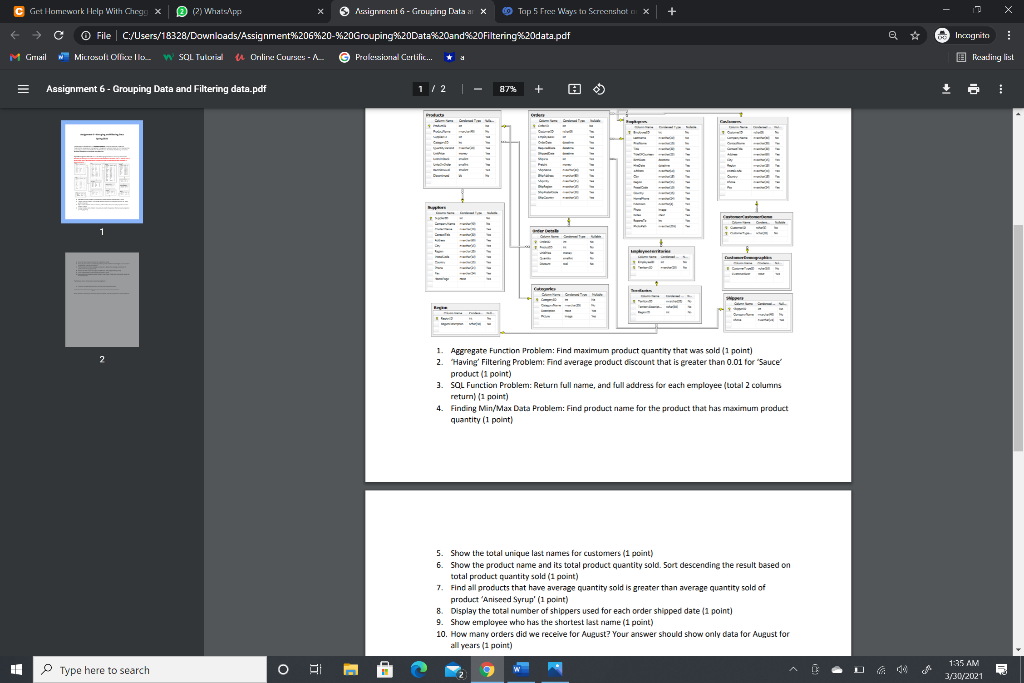Image resolution: width=1024 pixels, height=683 pixels.
Task: Open Word from the taskbar
Action: pyautogui.click(x=521, y=669)
